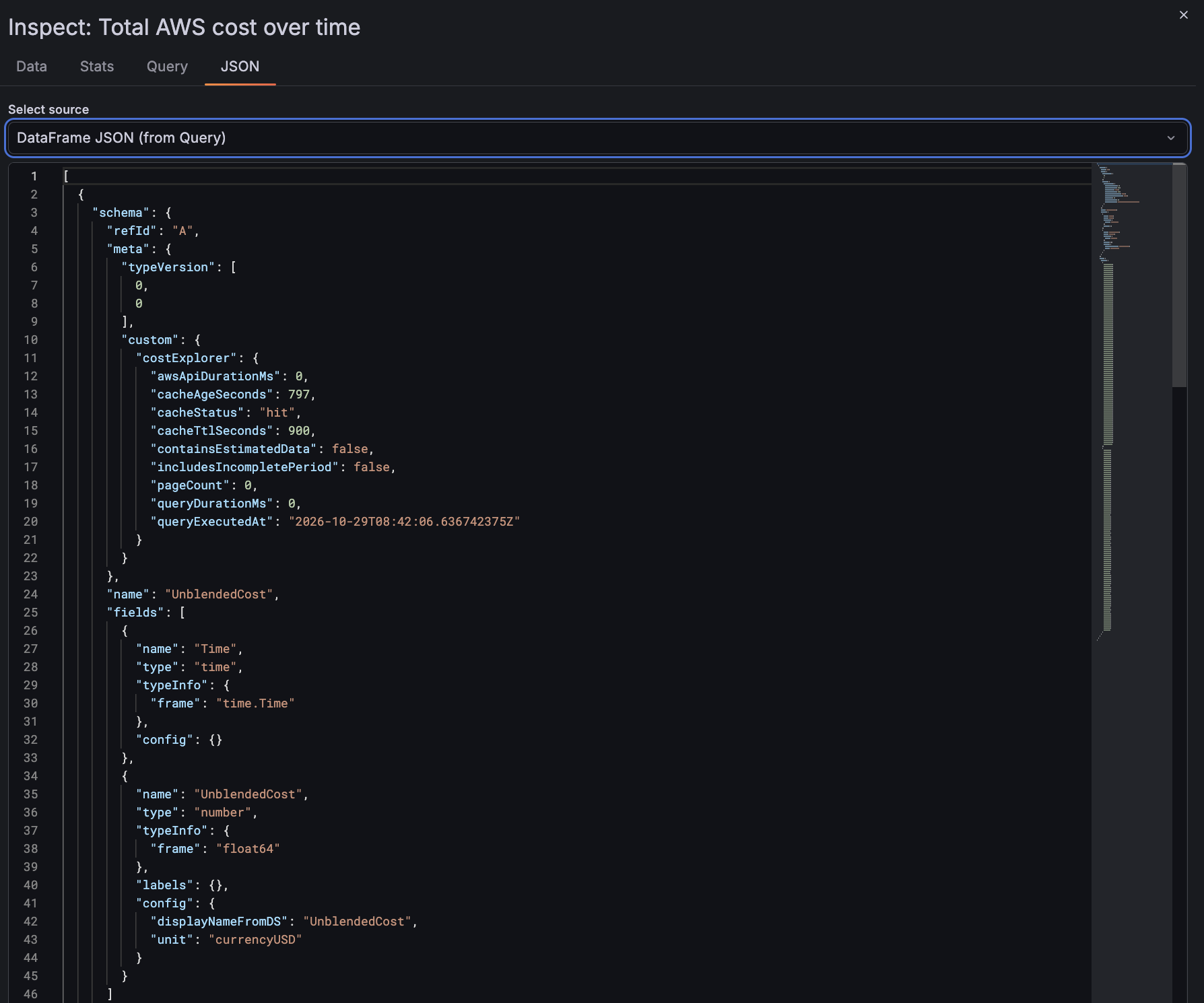Viewport: 1204px width, 1003px height.
Task: Click the dropdown chevron arrow
Action: click(1171, 138)
